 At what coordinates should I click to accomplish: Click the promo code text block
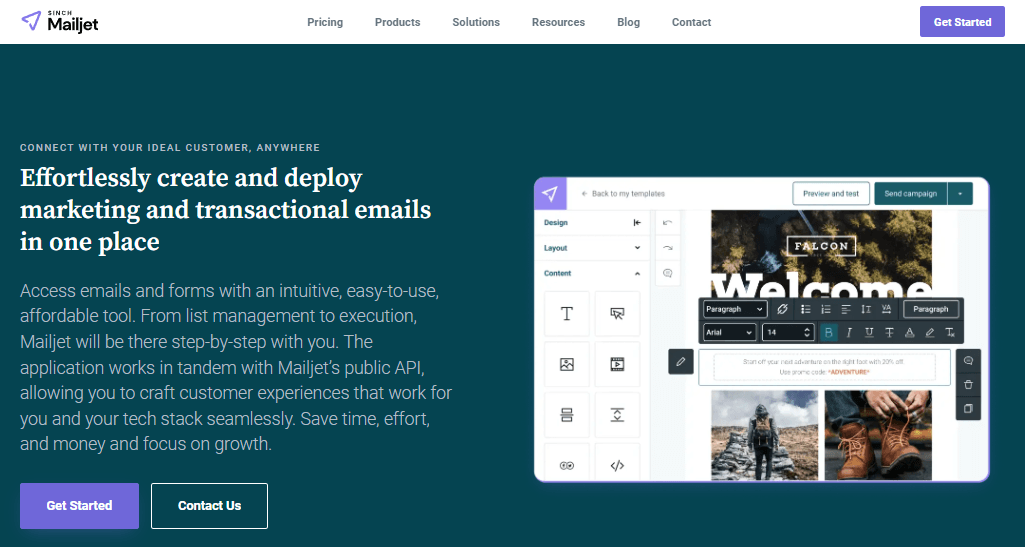[824, 367]
